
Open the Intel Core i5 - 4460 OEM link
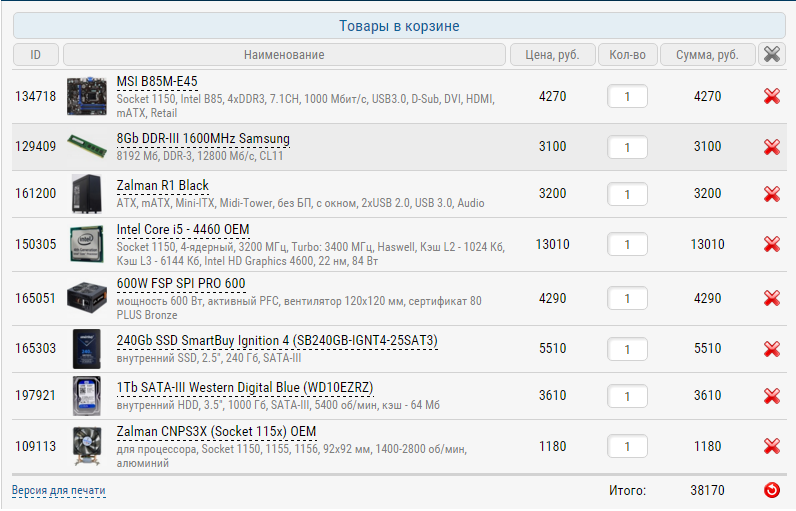(183, 230)
